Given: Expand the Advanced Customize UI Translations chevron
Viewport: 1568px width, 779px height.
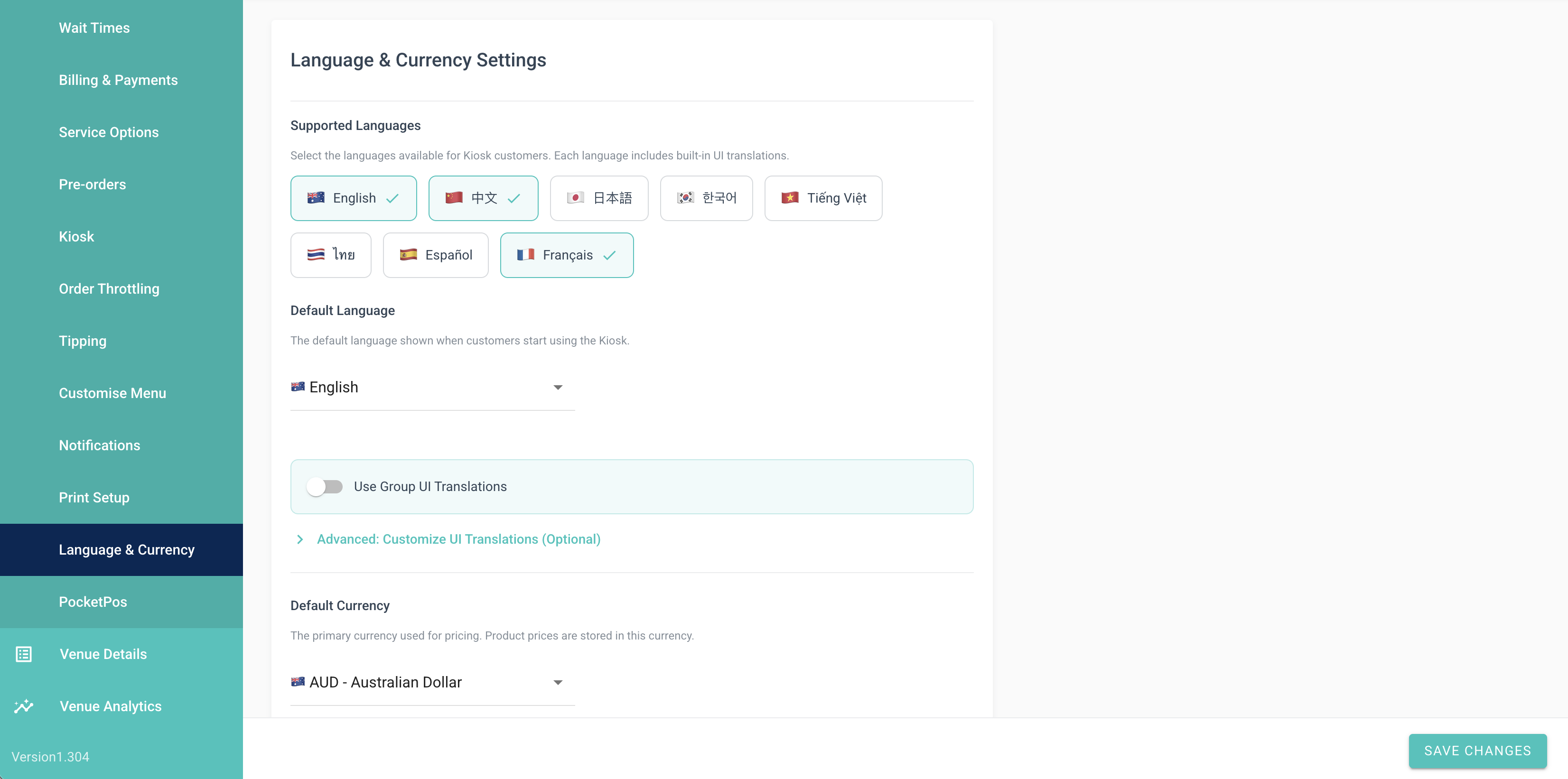Looking at the screenshot, I should [299, 539].
